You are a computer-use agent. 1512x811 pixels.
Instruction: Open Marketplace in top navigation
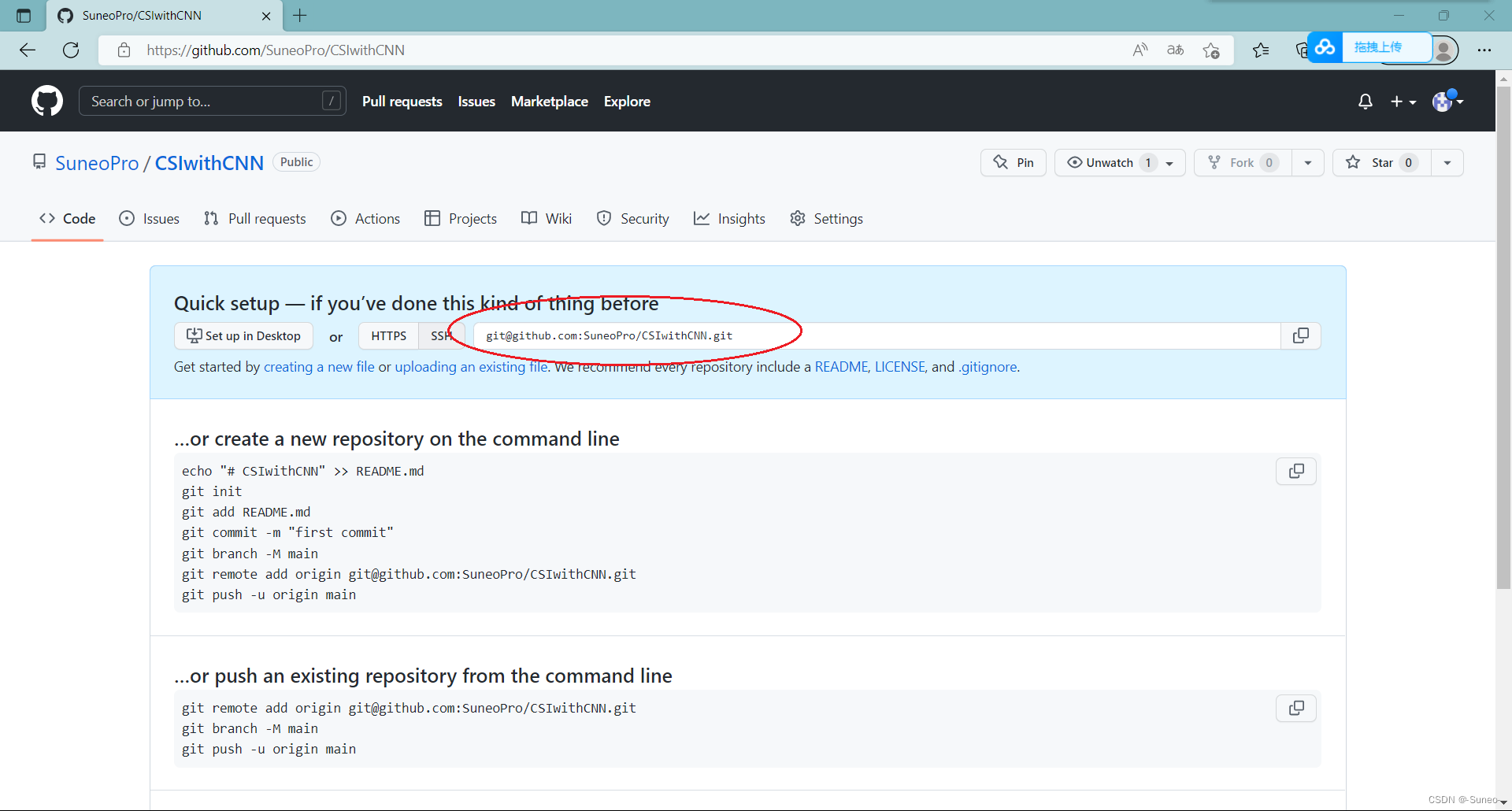click(550, 102)
